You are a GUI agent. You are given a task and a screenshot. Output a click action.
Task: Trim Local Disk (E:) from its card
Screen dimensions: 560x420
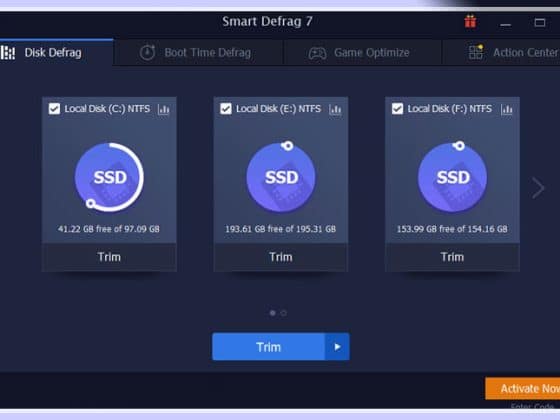coord(281,257)
